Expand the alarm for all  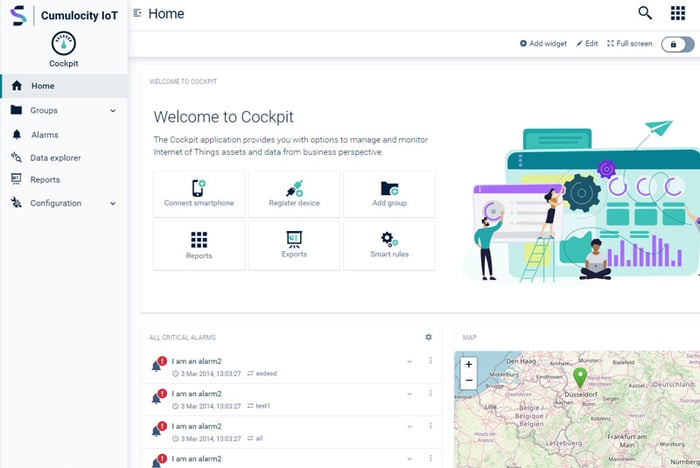pos(409,426)
